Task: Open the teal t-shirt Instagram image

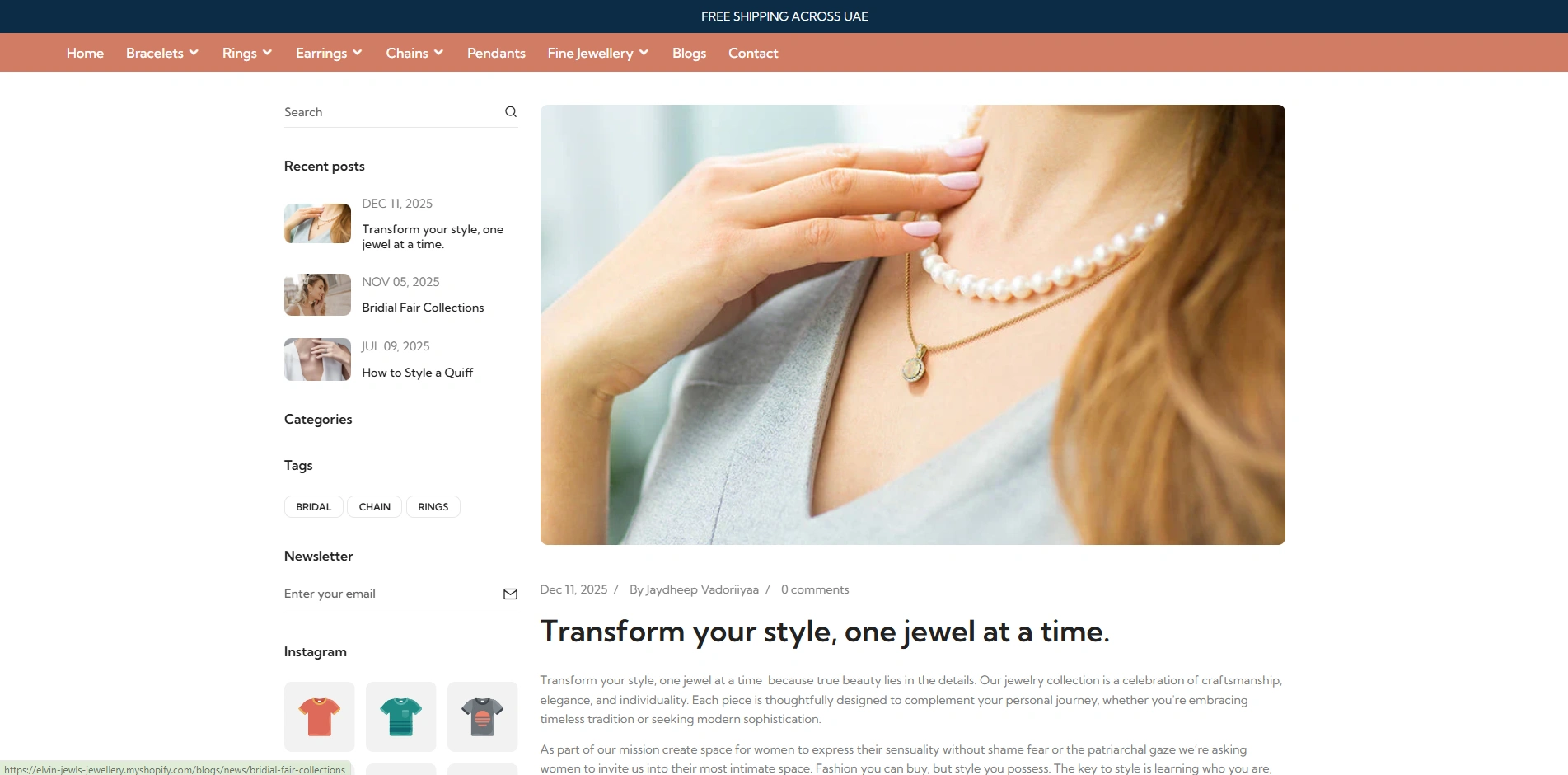Action: point(401,716)
